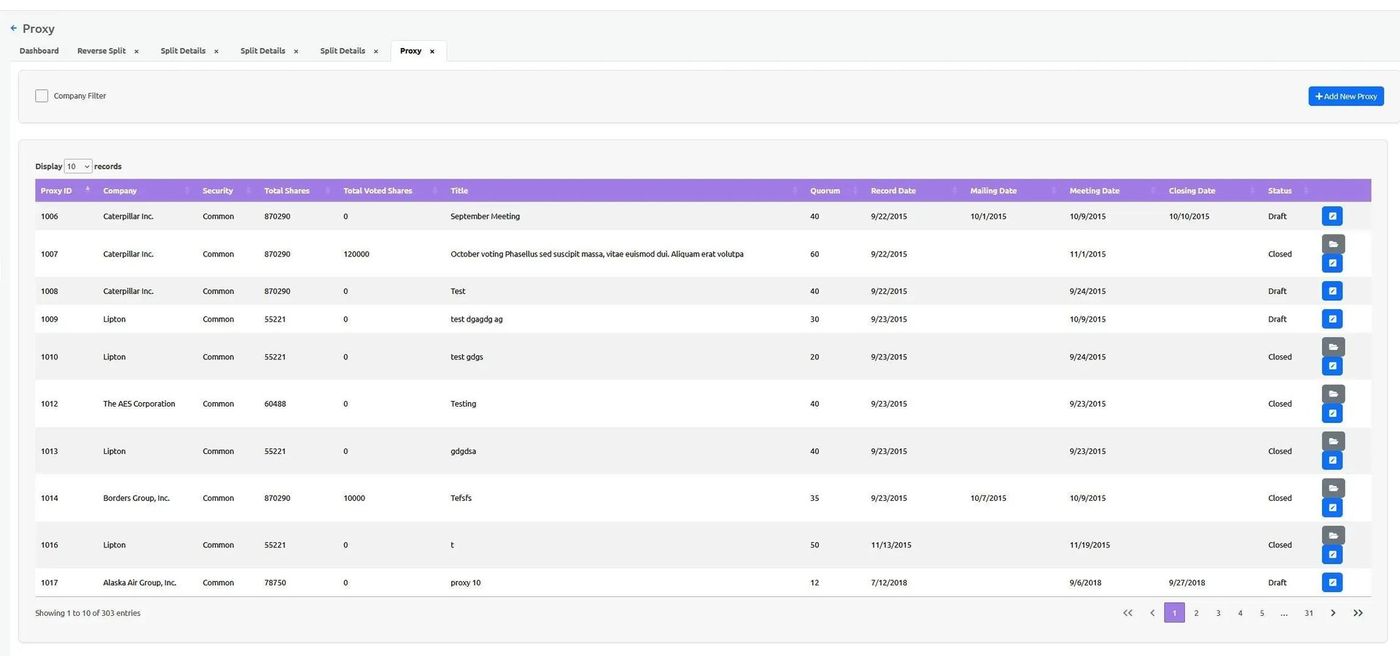Jump to last page with double-arrow icon
This screenshot has width=1400, height=656.
[x=1357, y=613]
